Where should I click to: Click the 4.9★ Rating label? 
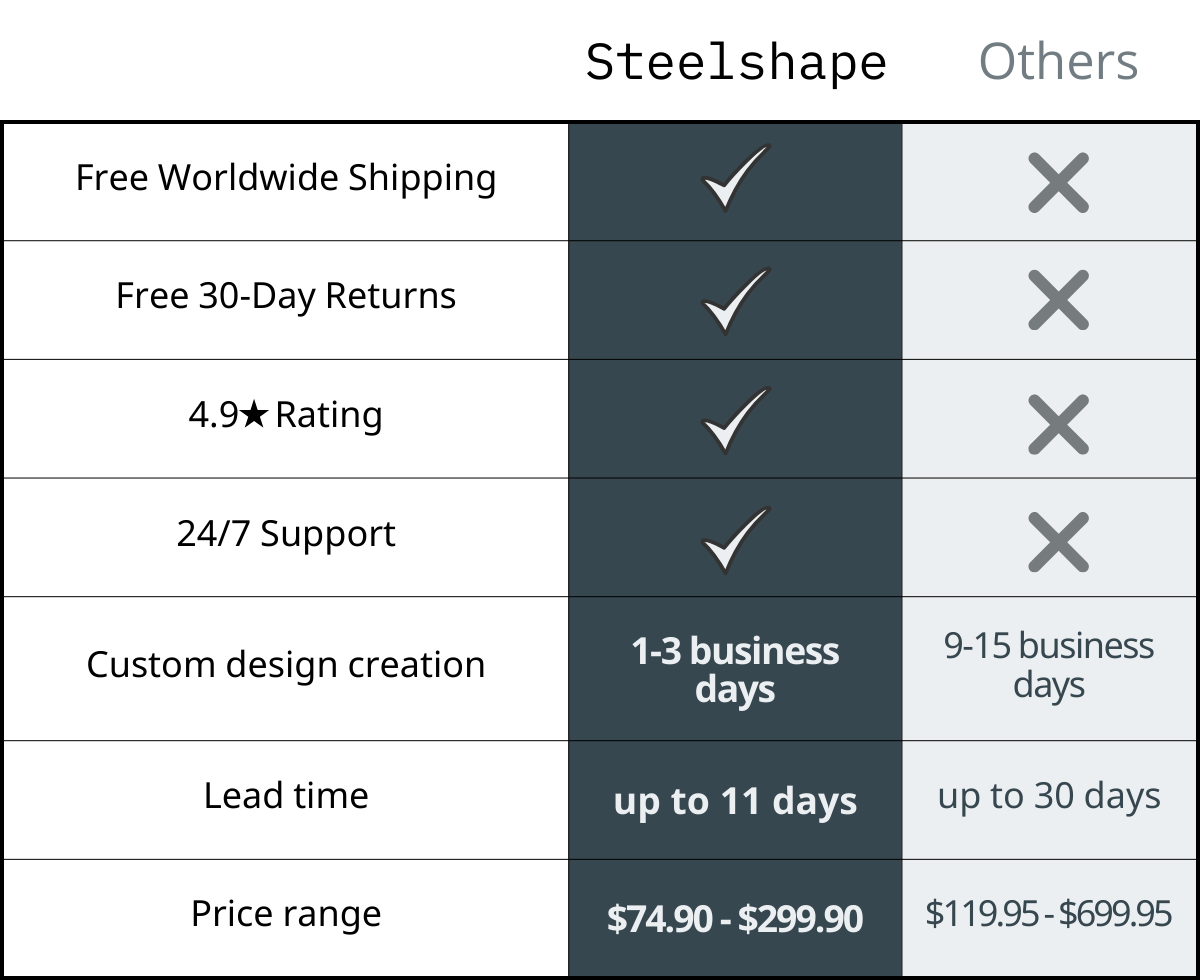pyautogui.click(x=286, y=414)
